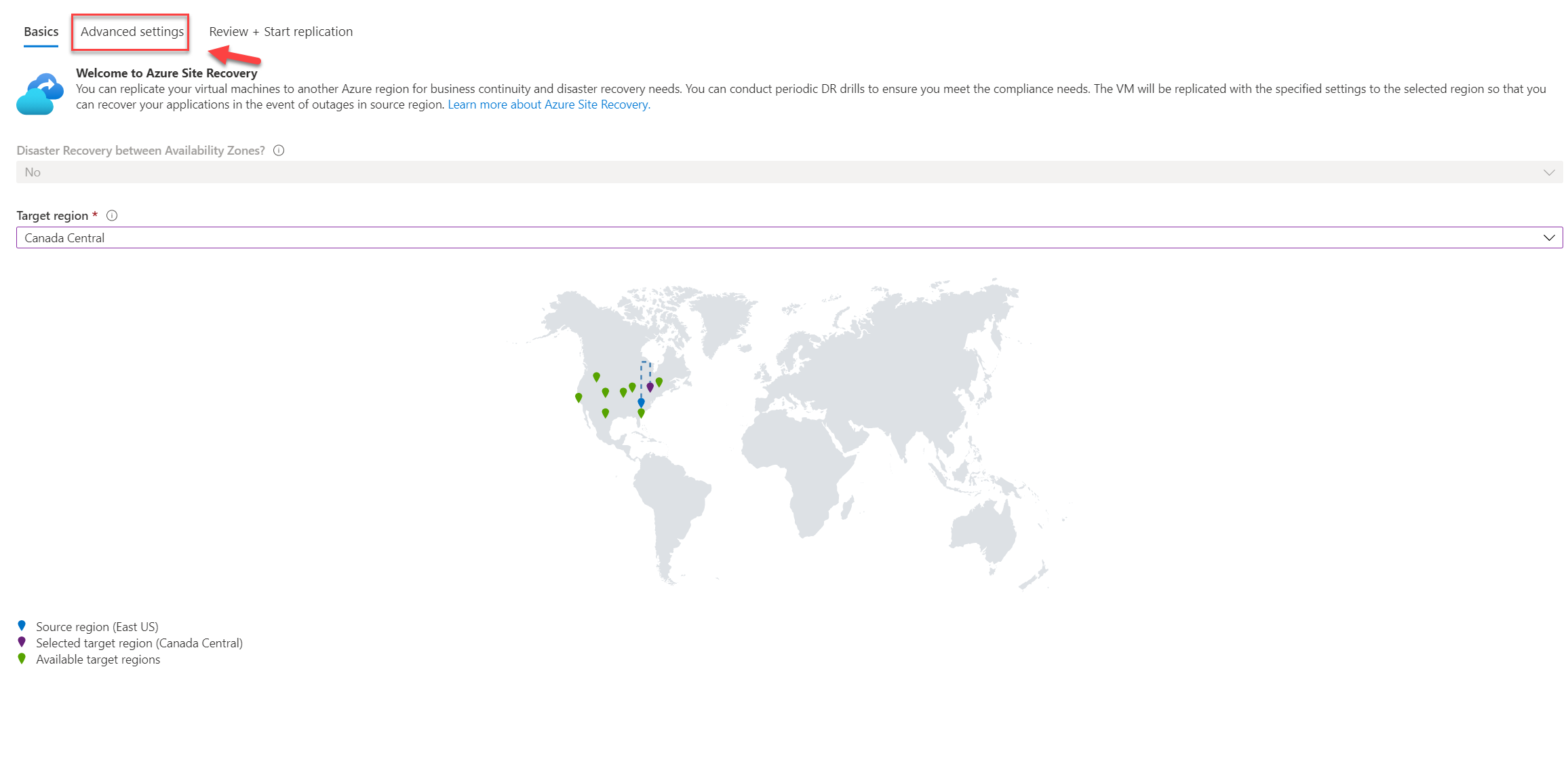The height and width of the screenshot is (781, 1568).
Task: Click 'Source region (East US)' legend text
Action: point(97,627)
